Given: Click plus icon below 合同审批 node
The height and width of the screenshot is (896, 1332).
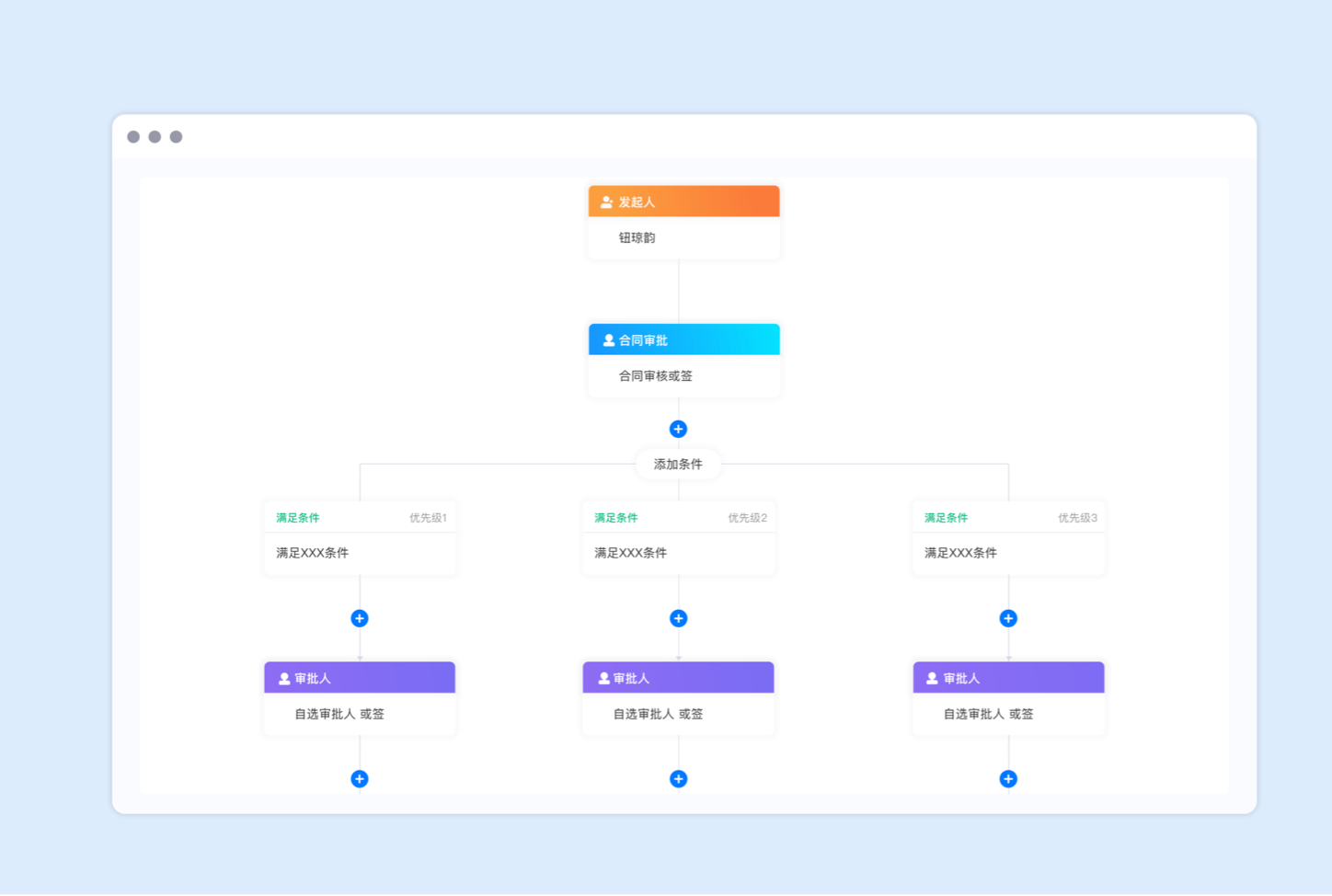Looking at the screenshot, I should pyautogui.click(x=678, y=429).
